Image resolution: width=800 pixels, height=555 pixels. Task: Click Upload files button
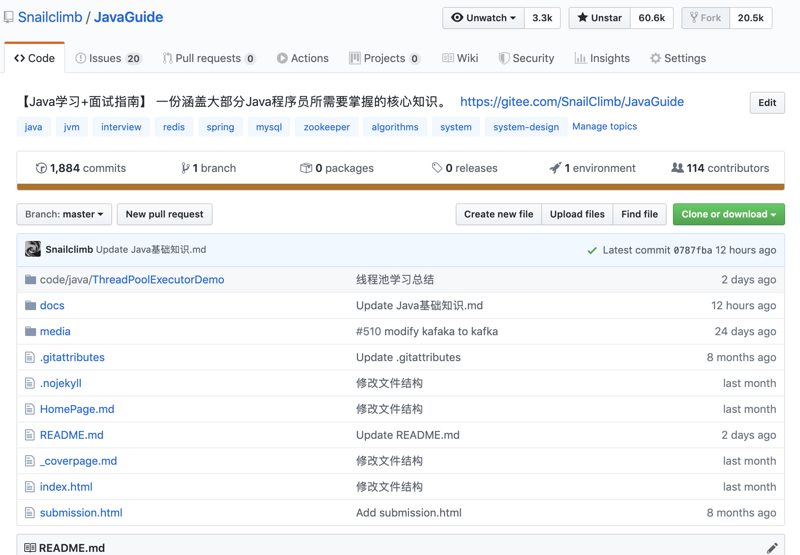pos(577,214)
